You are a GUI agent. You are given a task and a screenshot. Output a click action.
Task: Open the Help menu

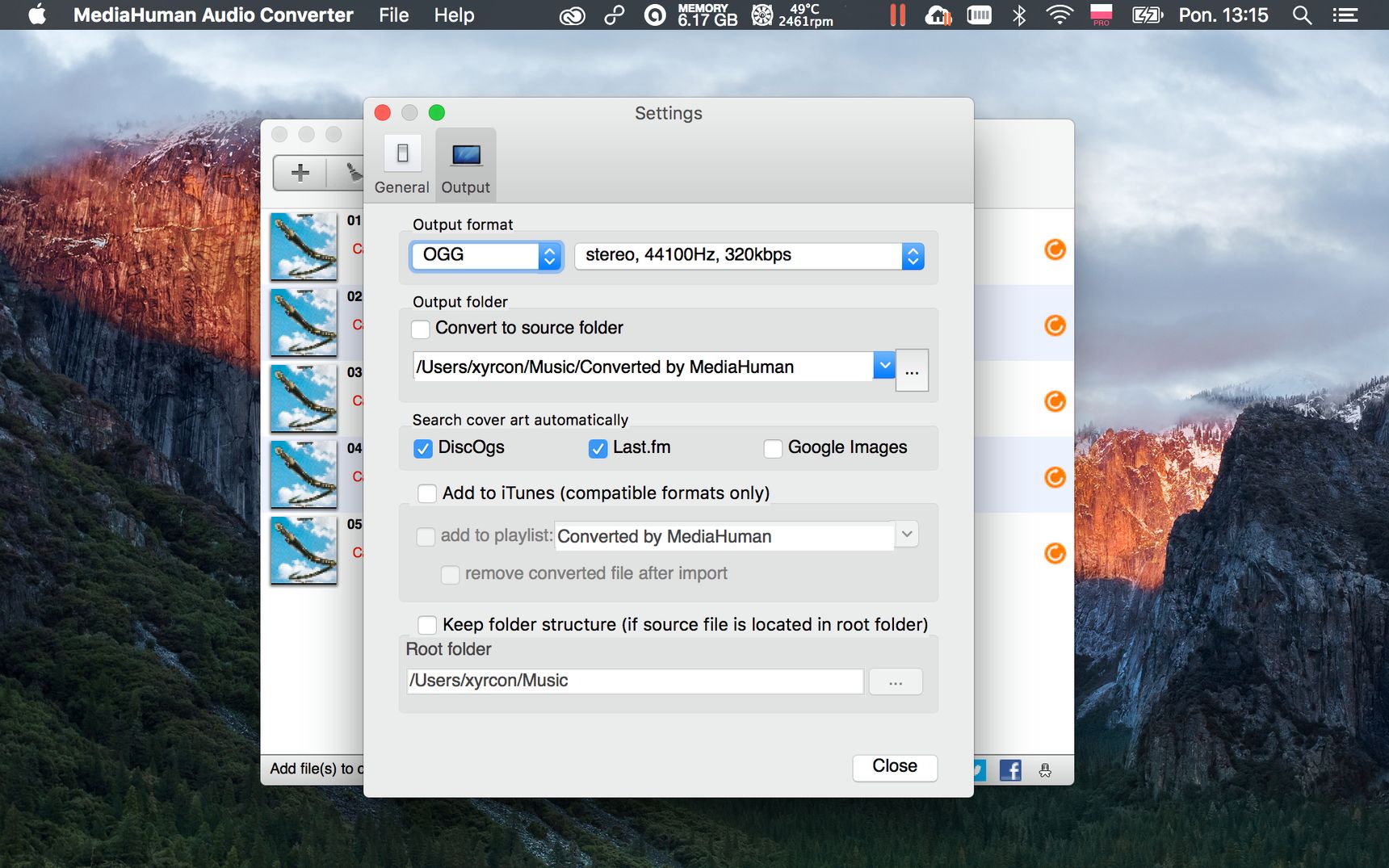(x=454, y=15)
